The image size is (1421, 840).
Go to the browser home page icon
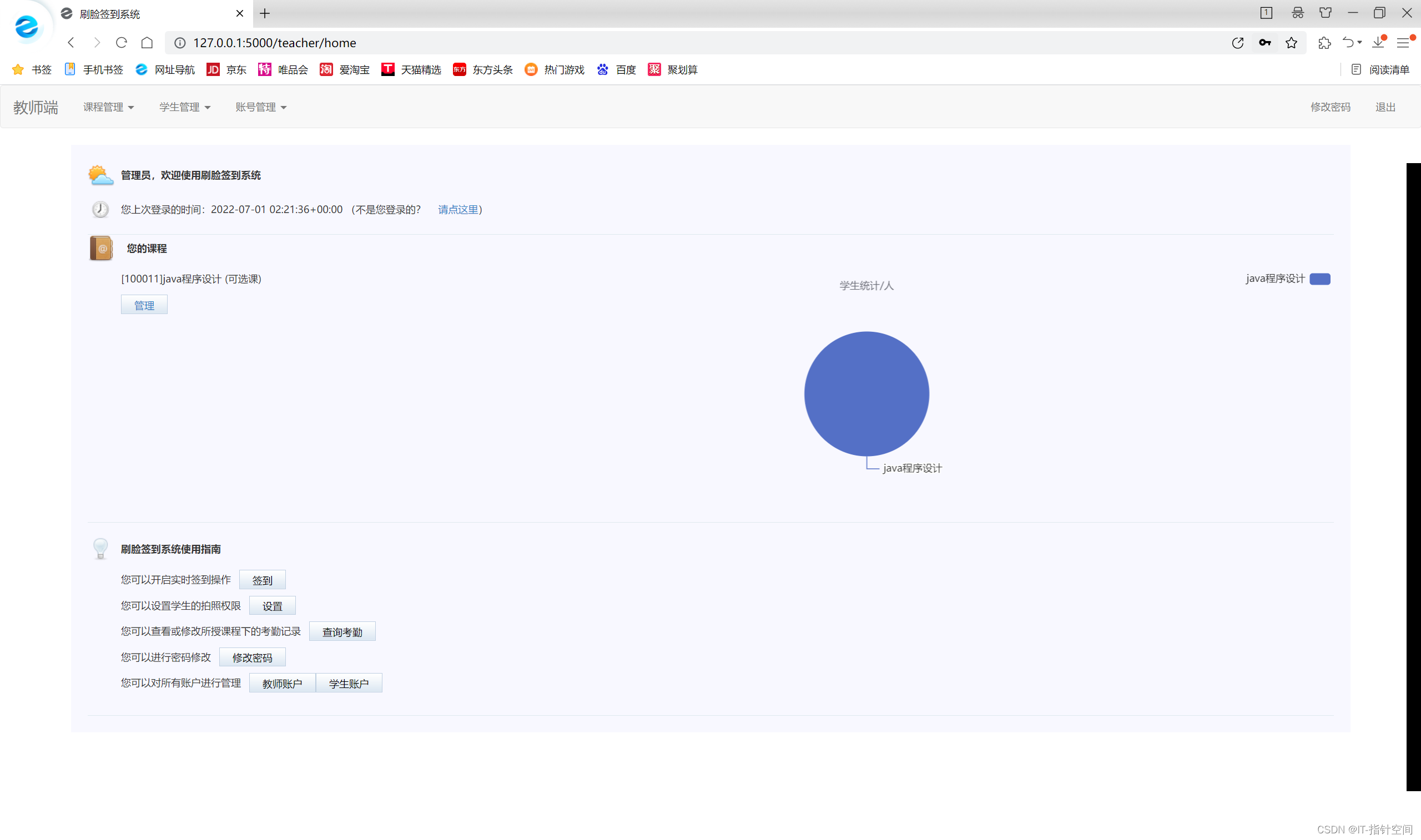click(147, 43)
